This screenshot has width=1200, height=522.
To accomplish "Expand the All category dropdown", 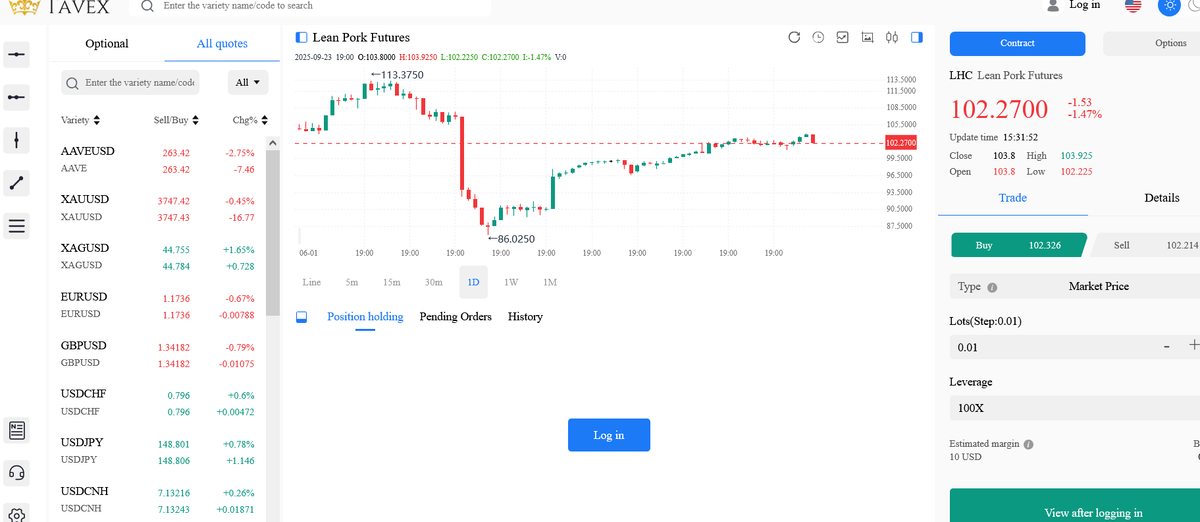I will pyautogui.click(x=248, y=82).
